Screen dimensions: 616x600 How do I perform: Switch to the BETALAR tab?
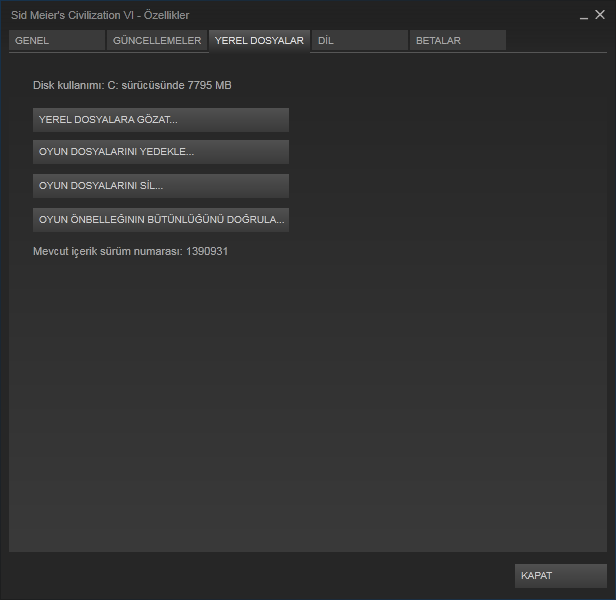click(458, 40)
